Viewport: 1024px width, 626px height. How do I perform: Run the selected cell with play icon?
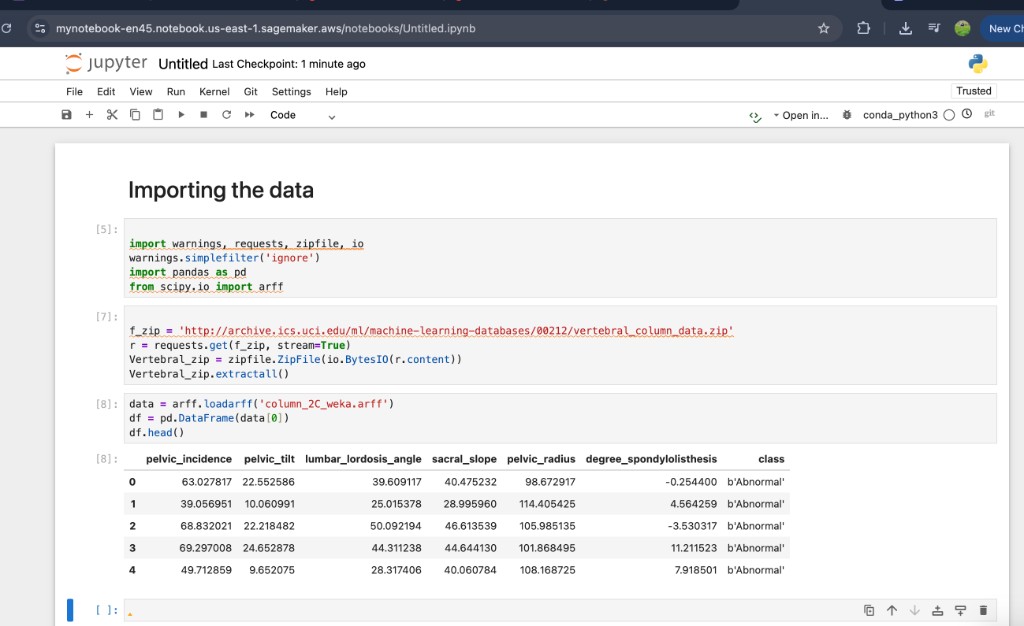182,115
